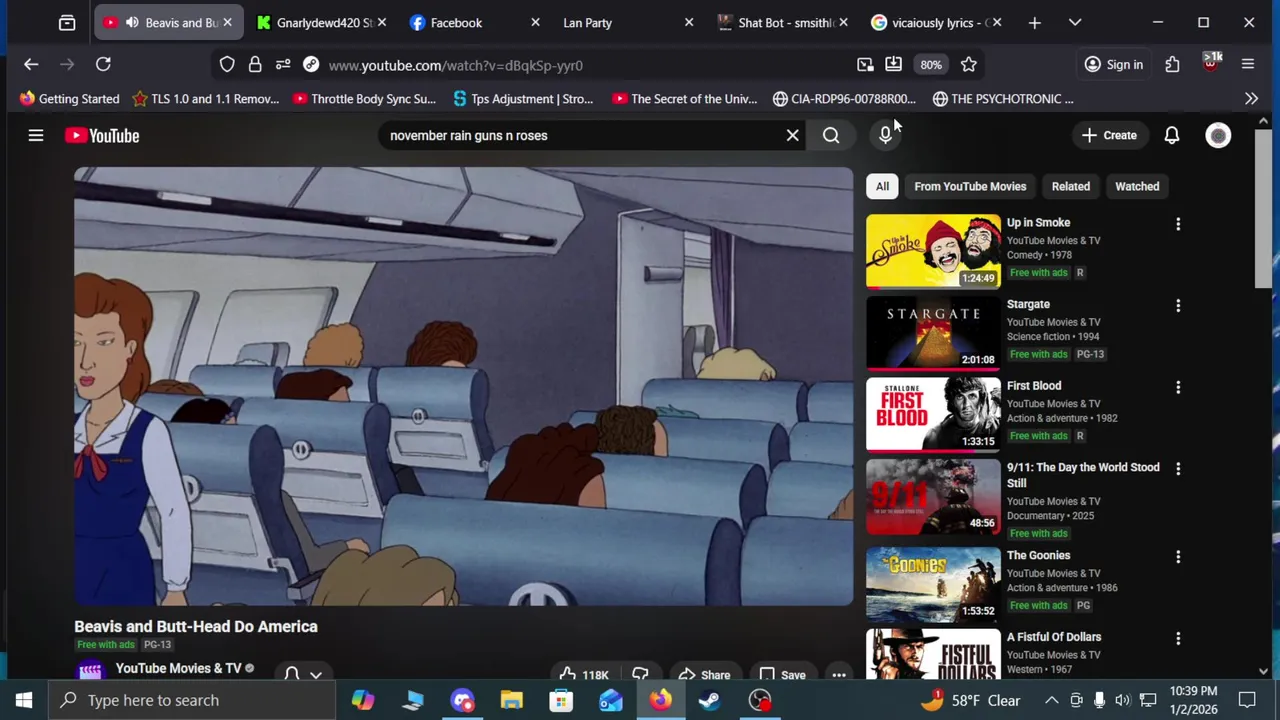Dislike the video
This screenshot has height=720, width=1280.
(x=640, y=674)
